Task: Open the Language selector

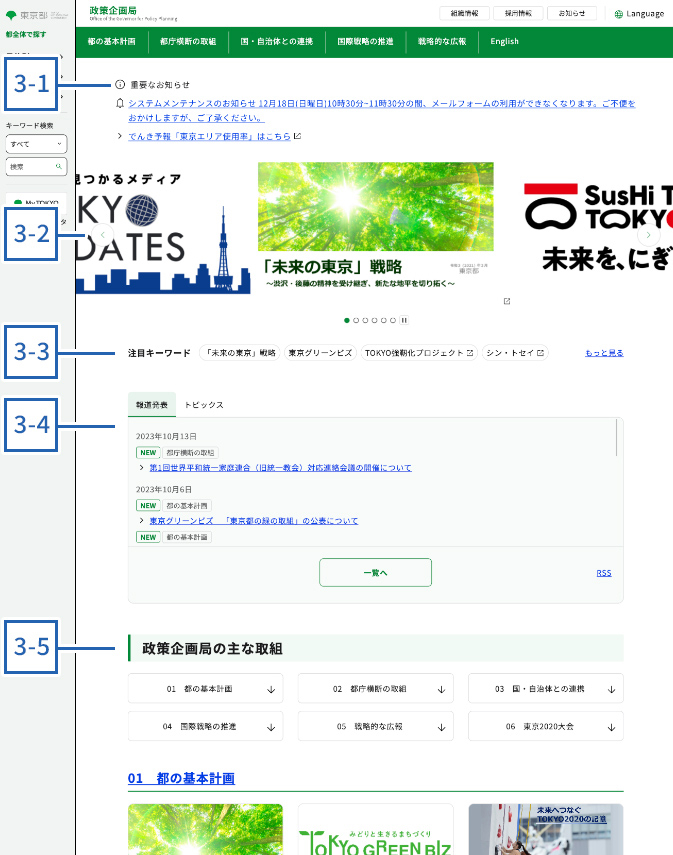Action: (639, 14)
